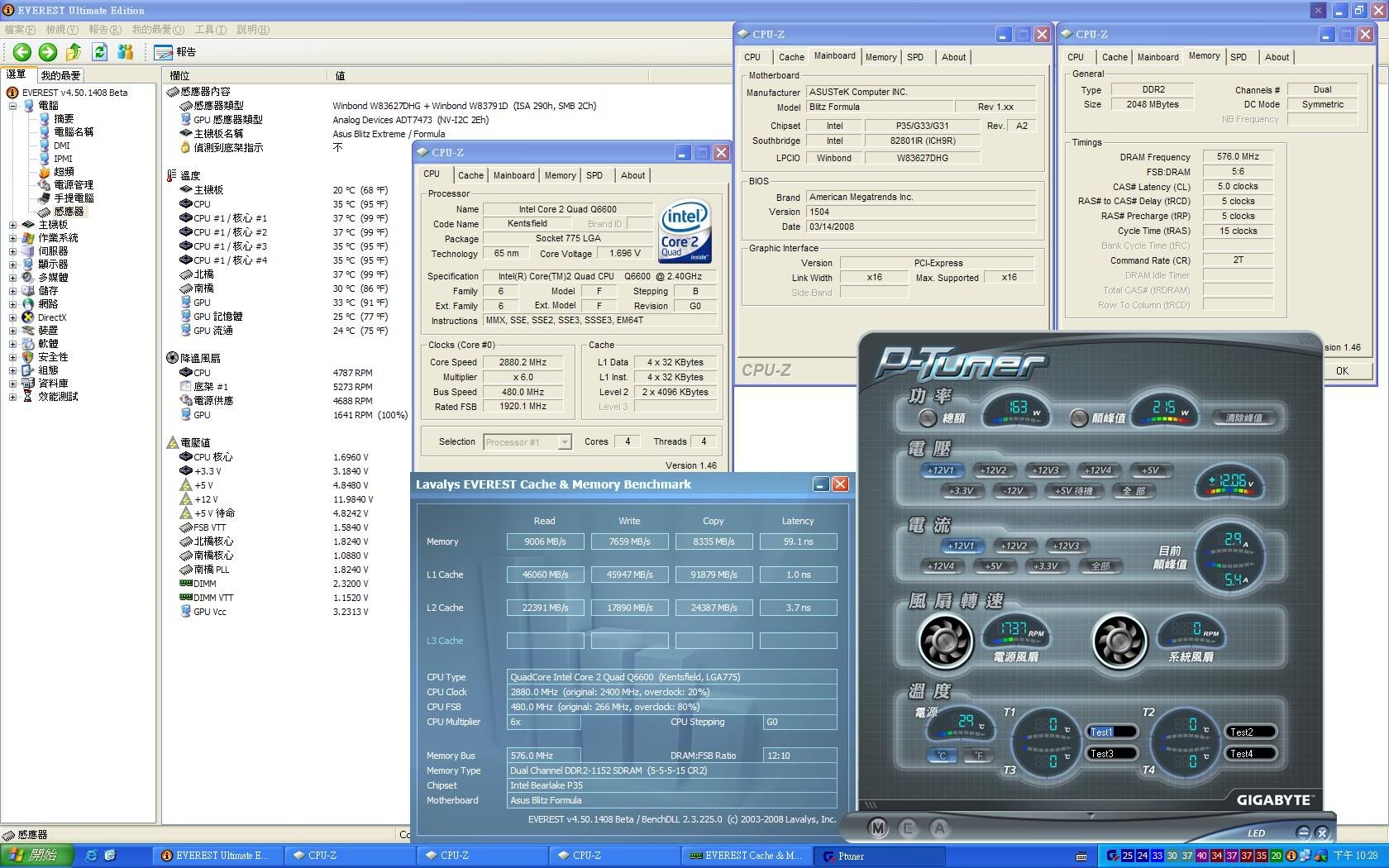This screenshot has width=1389, height=868.
Task: Open Cache tab in front CPU-Z CPU window
Action: click(470, 175)
